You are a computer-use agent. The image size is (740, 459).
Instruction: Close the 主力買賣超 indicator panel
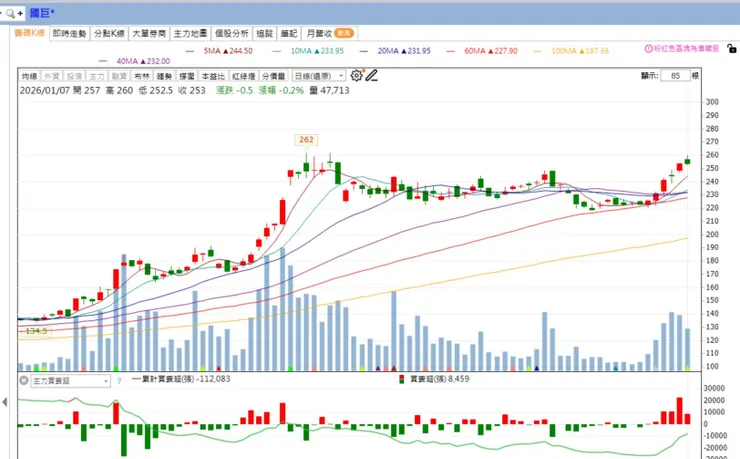(x=24, y=380)
